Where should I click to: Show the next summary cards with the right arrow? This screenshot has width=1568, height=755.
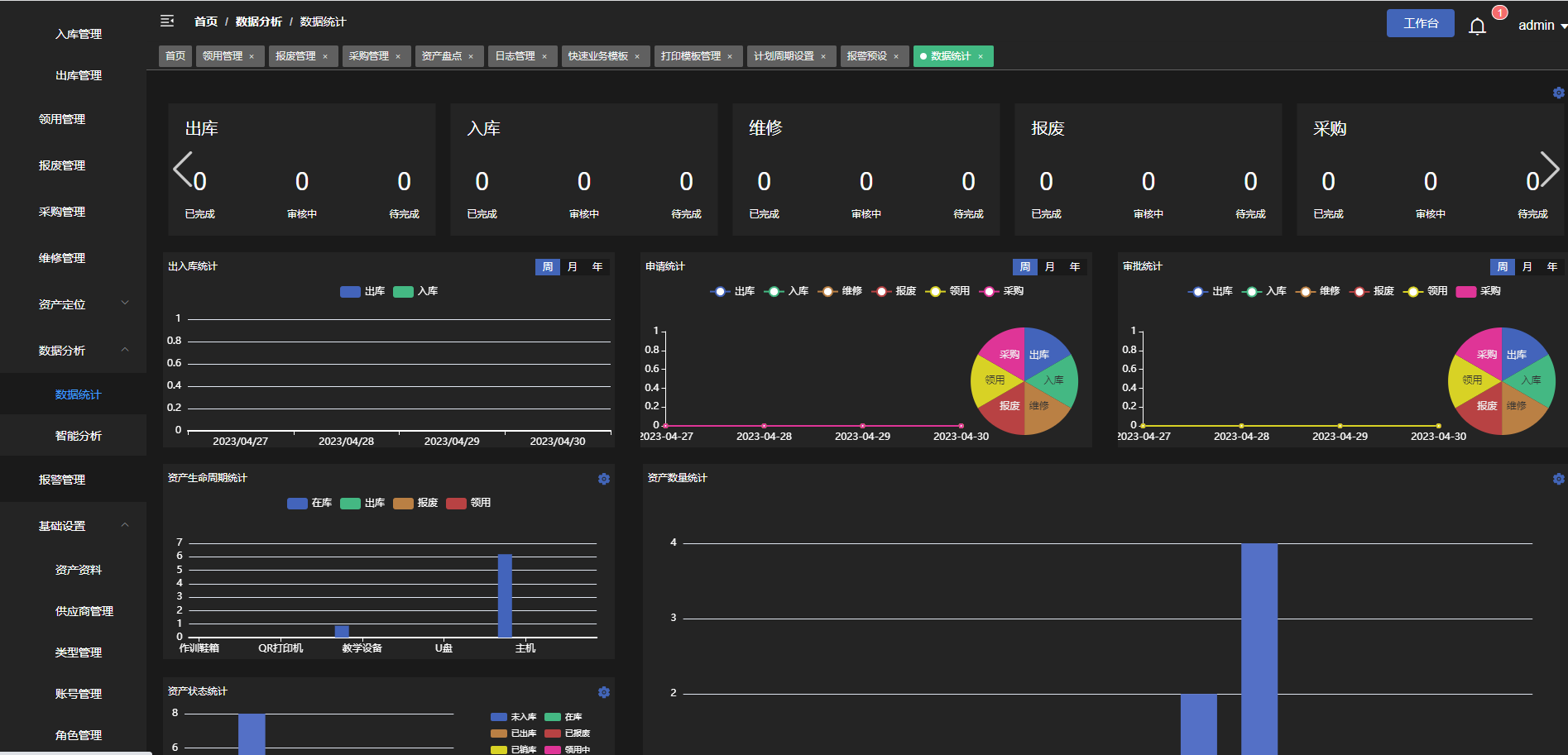[x=1550, y=170]
